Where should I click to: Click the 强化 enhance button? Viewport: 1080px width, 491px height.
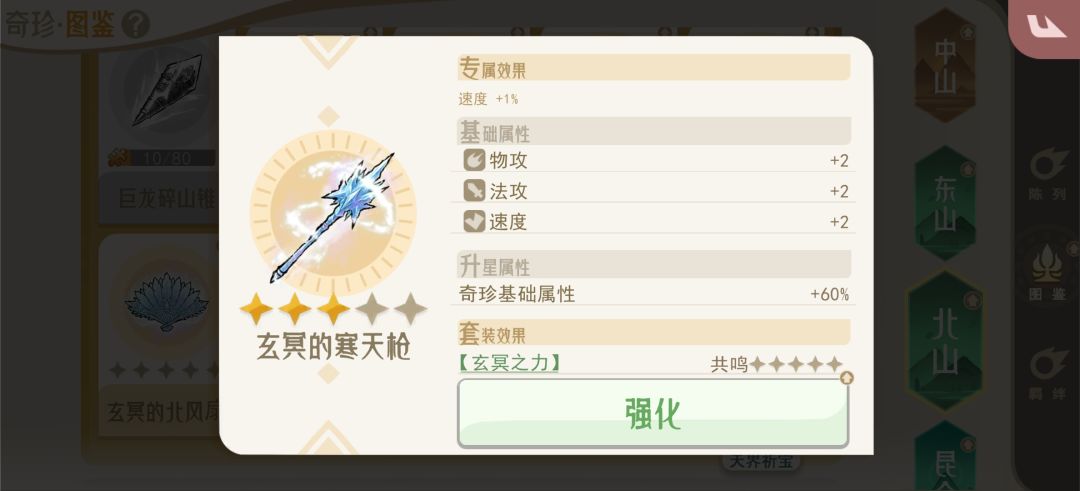click(652, 412)
